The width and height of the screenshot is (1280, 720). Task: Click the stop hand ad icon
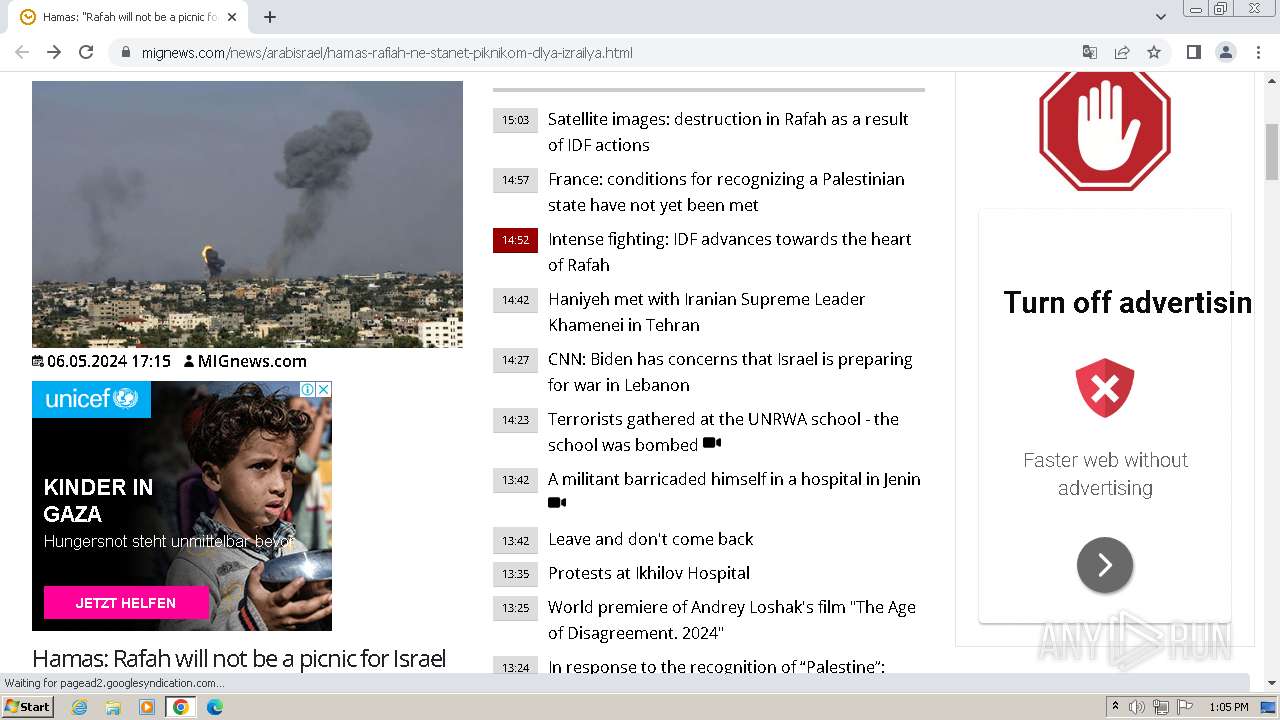point(1105,130)
